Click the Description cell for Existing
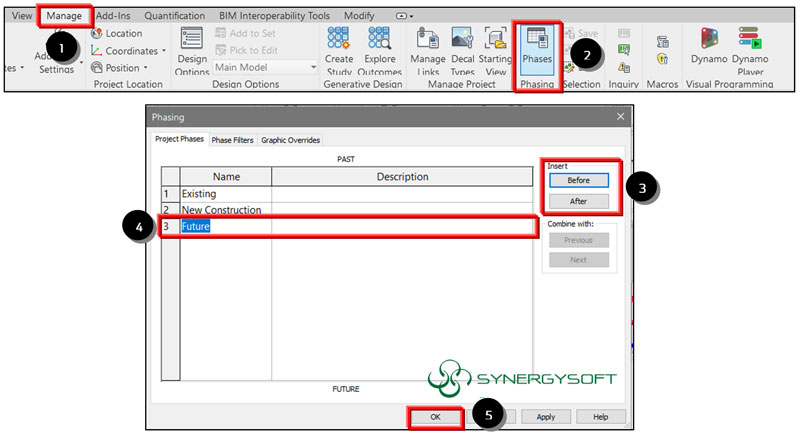This screenshot has height=434, width=800. pos(402,194)
